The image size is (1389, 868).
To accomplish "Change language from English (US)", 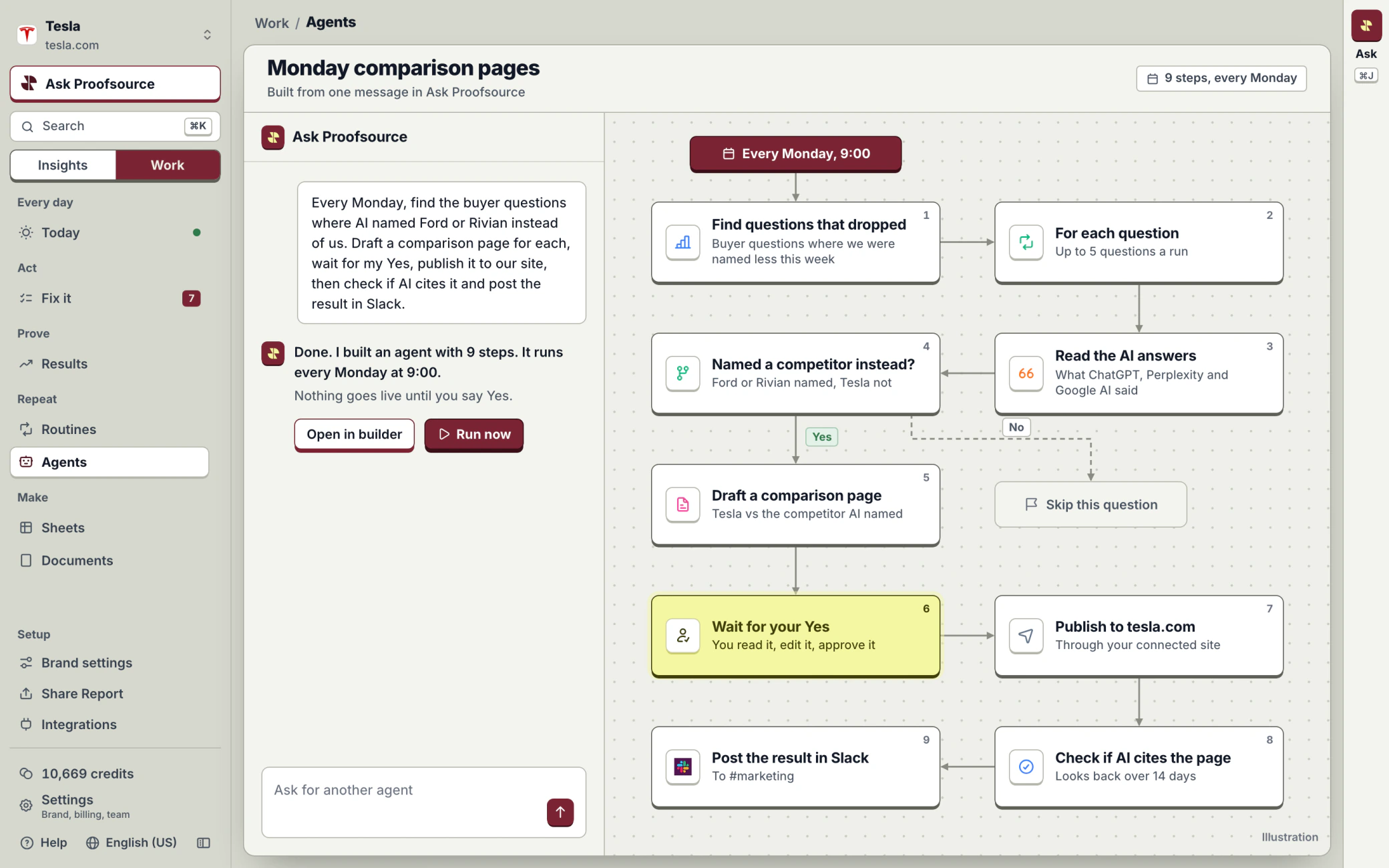I will click(x=132, y=843).
